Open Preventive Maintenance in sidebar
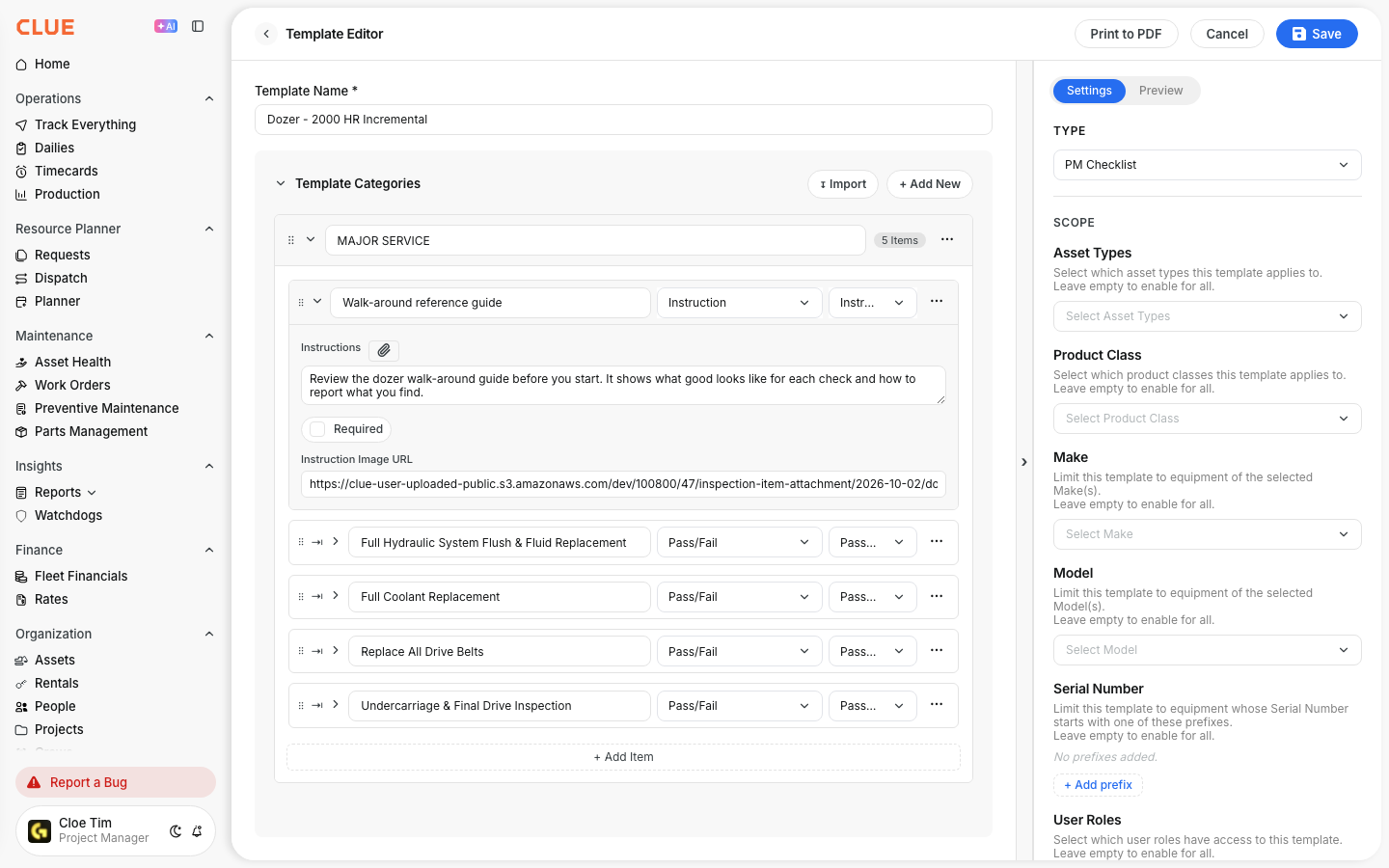Viewport: 1389px width, 868px height. coord(106,408)
